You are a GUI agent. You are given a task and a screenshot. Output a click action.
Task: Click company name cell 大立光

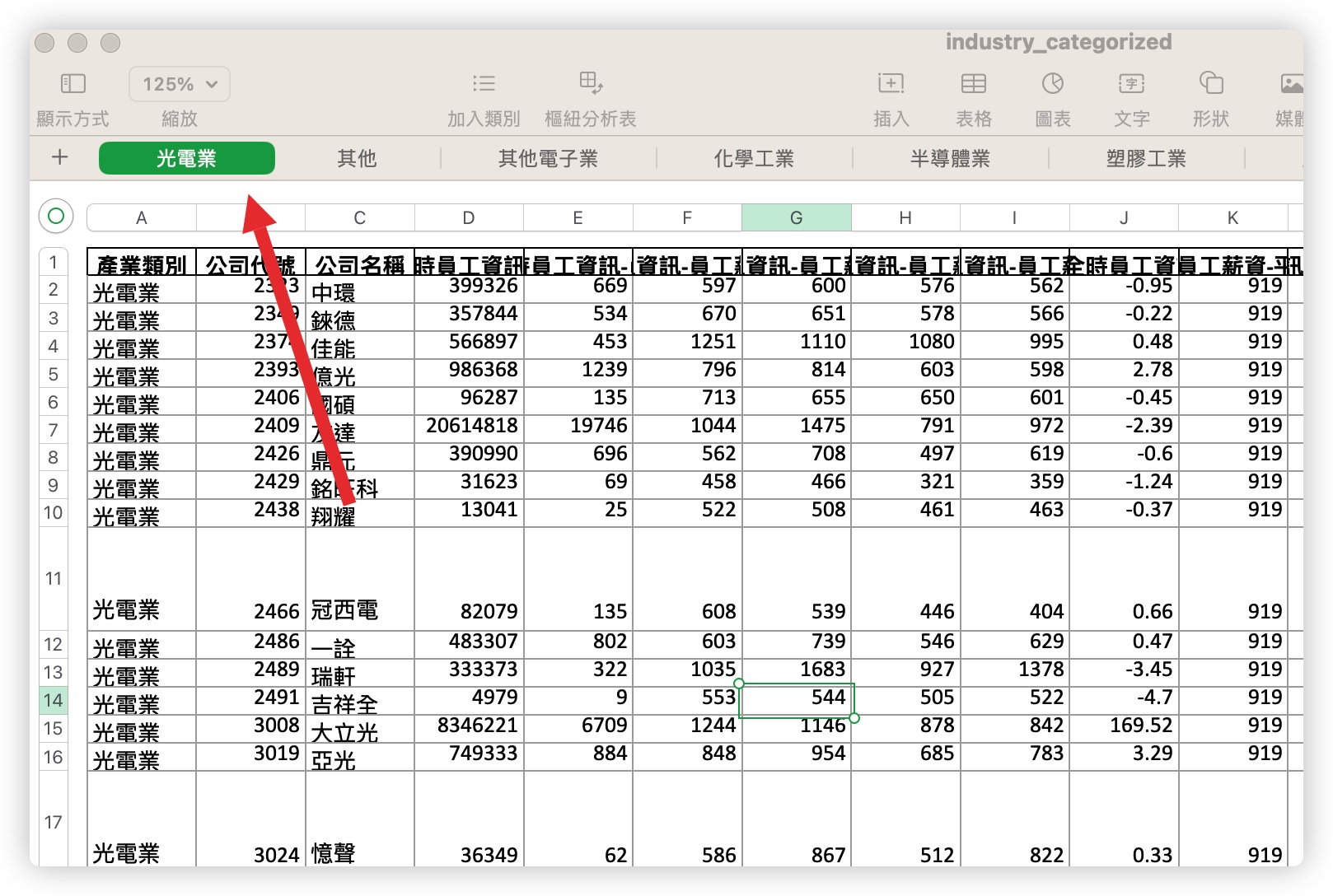[x=360, y=729]
